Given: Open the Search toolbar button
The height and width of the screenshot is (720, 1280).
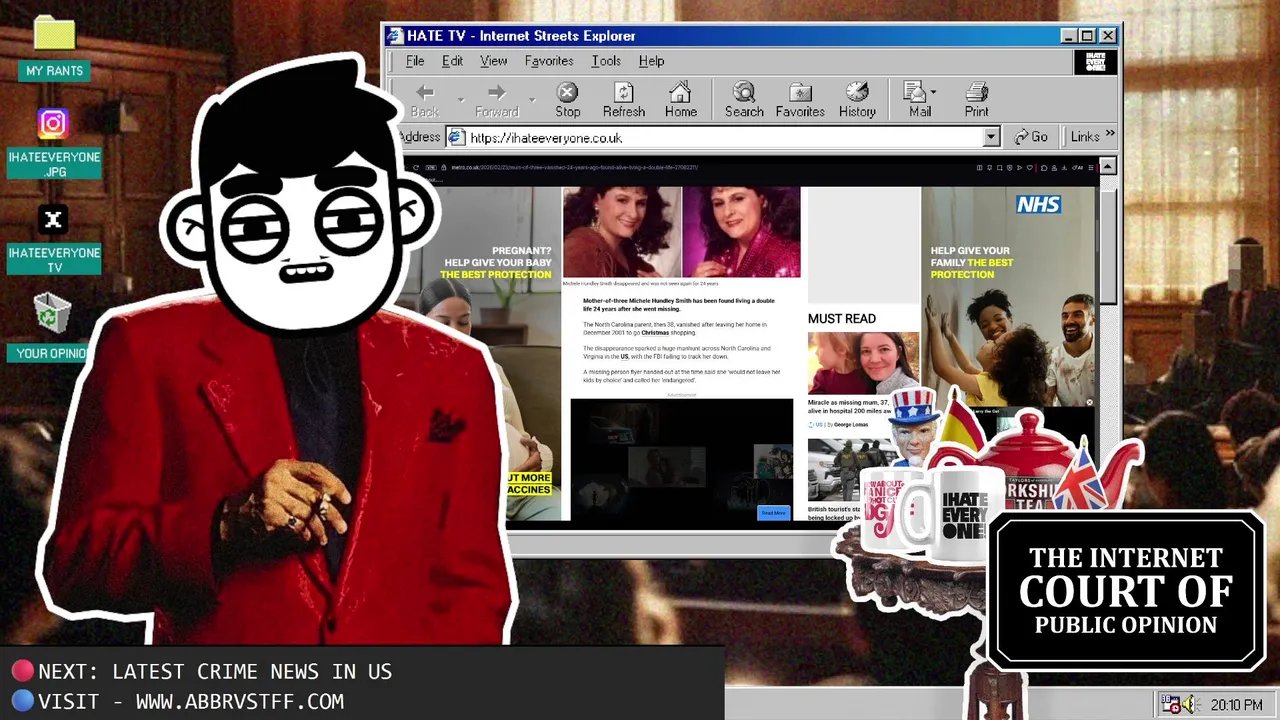Looking at the screenshot, I should click(744, 101).
